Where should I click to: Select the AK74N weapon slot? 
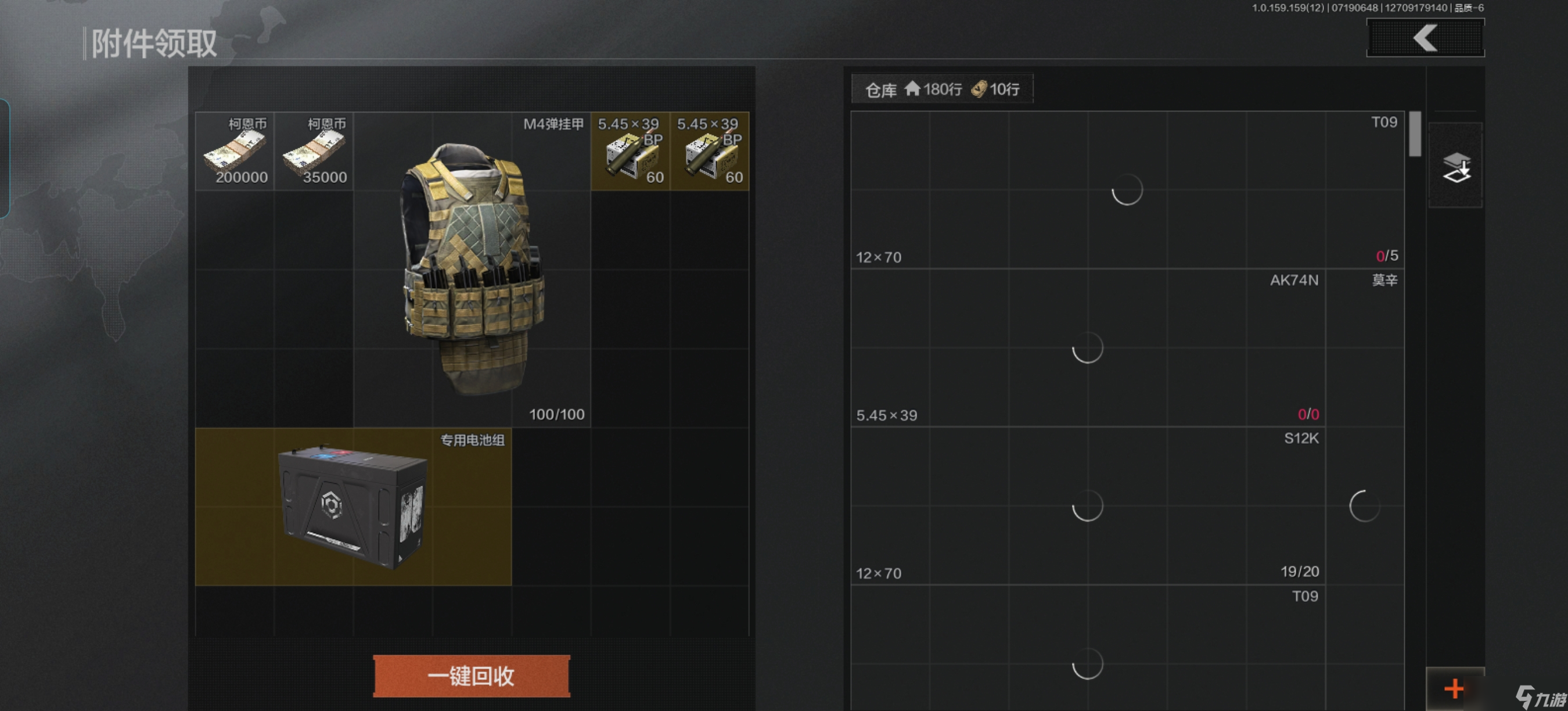click(1088, 347)
